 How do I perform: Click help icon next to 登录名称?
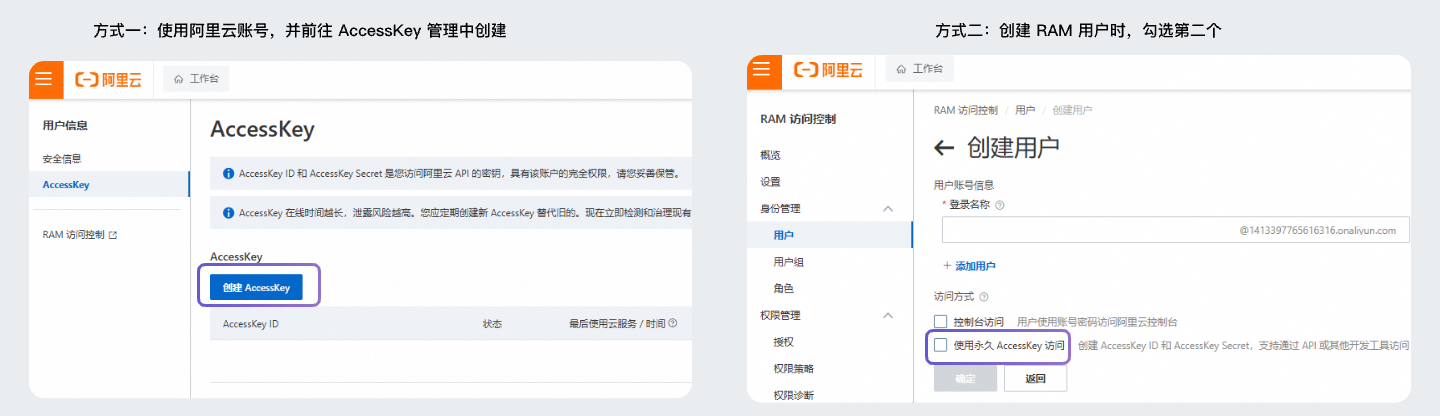999,205
